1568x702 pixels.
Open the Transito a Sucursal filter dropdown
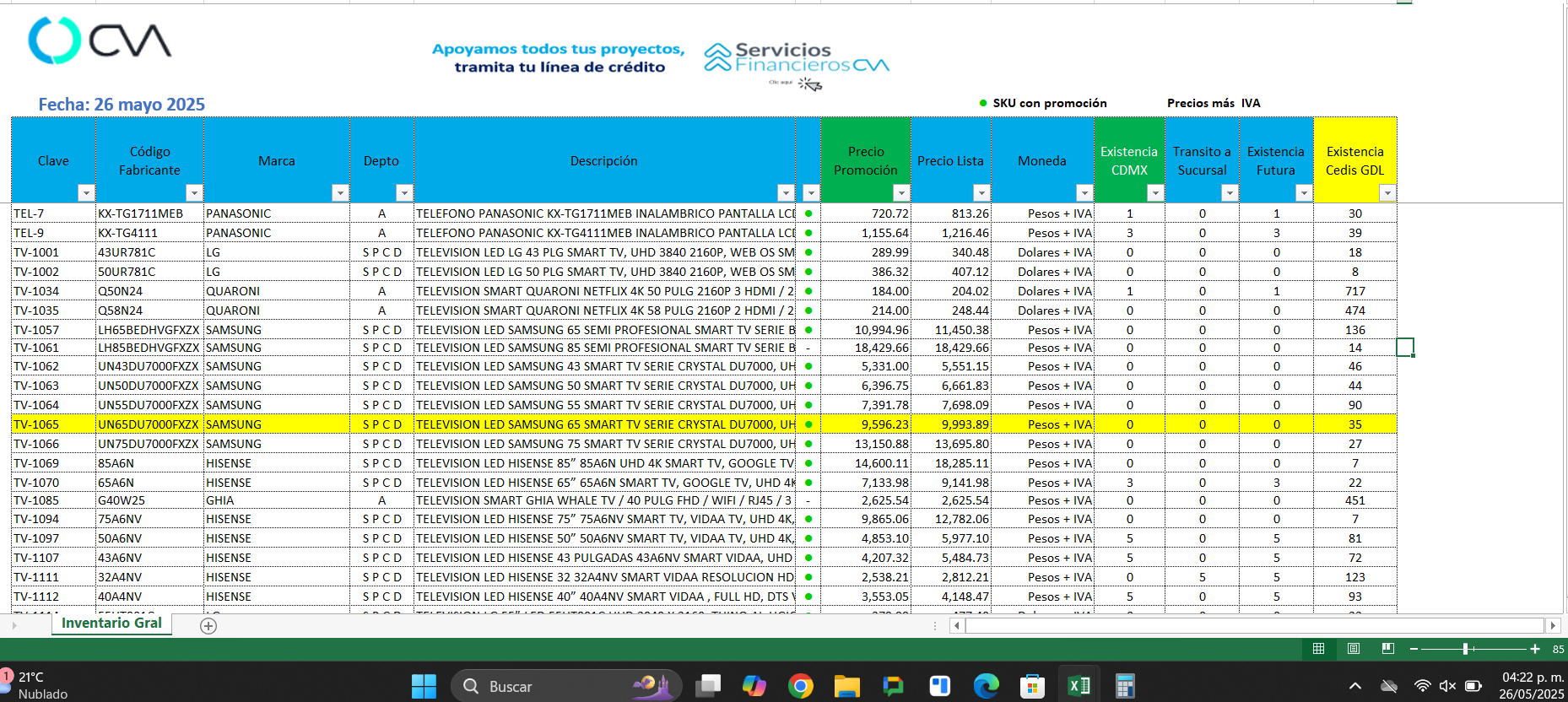(x=1230, y=193)
